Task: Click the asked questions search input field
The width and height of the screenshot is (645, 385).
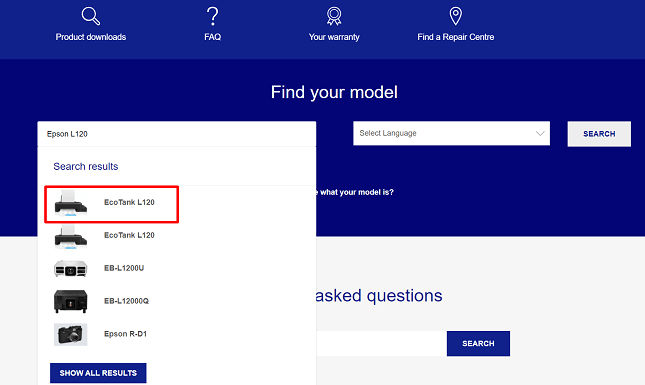Action: tap(381, 343)
